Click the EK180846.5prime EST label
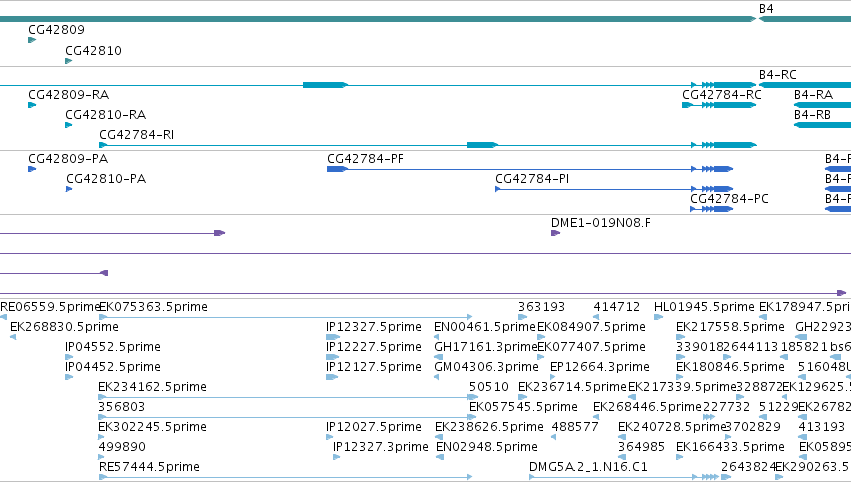Viewport: 851px width, 482px height. click(x=730, y=367)
